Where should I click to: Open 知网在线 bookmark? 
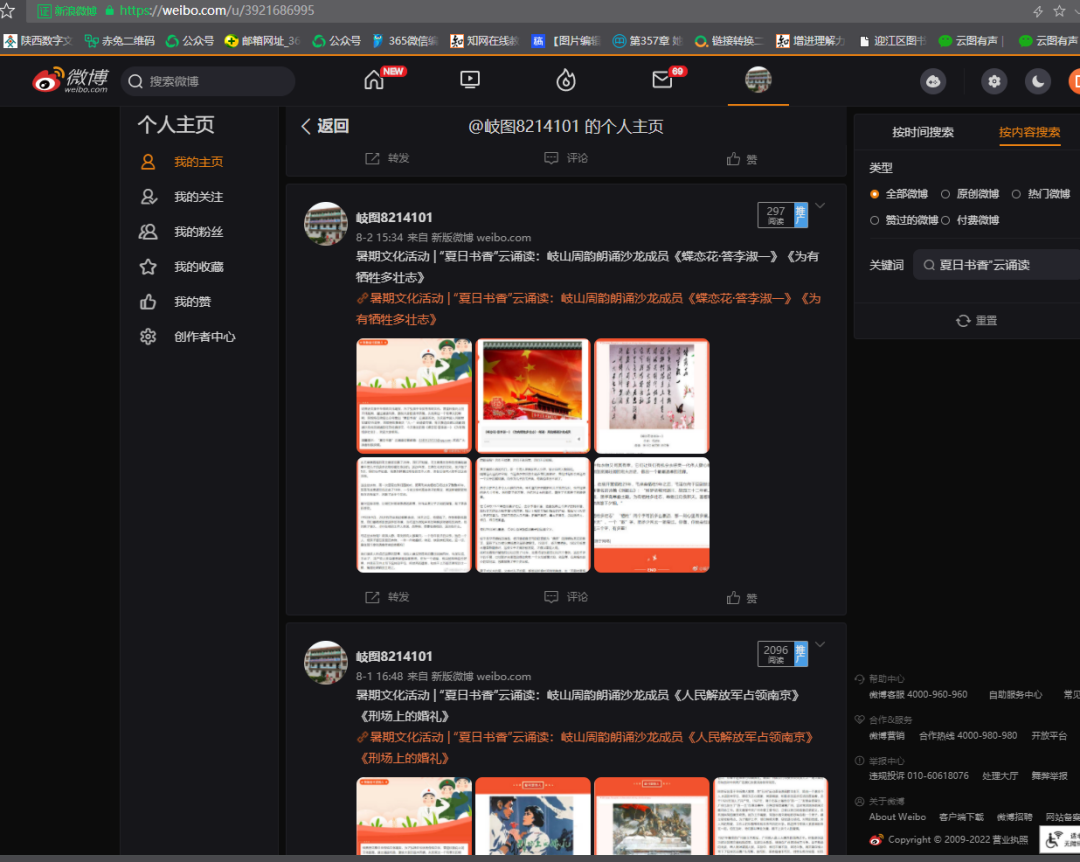tap(484, 41)
